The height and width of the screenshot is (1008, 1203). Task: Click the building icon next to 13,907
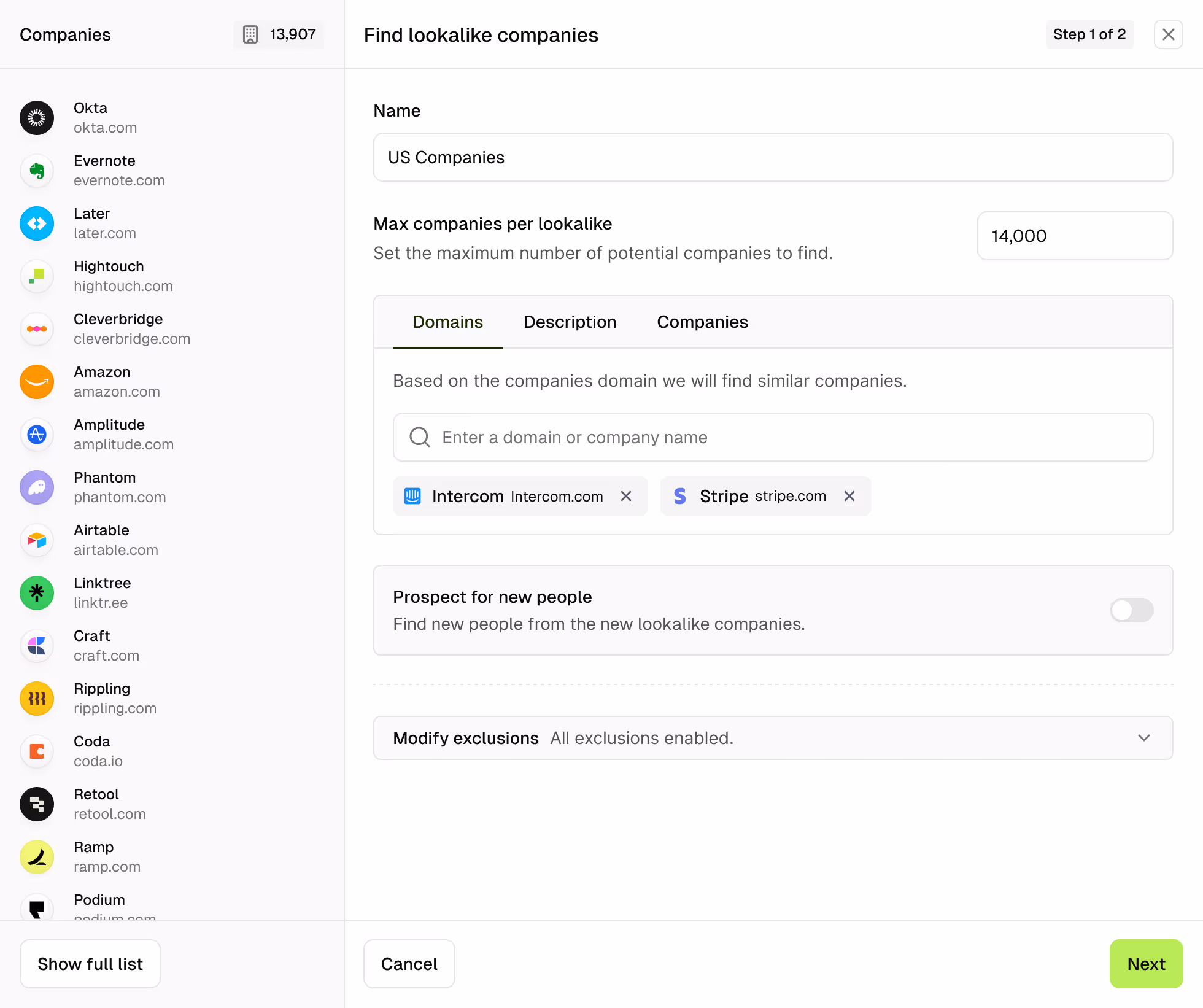coord(250,34)
